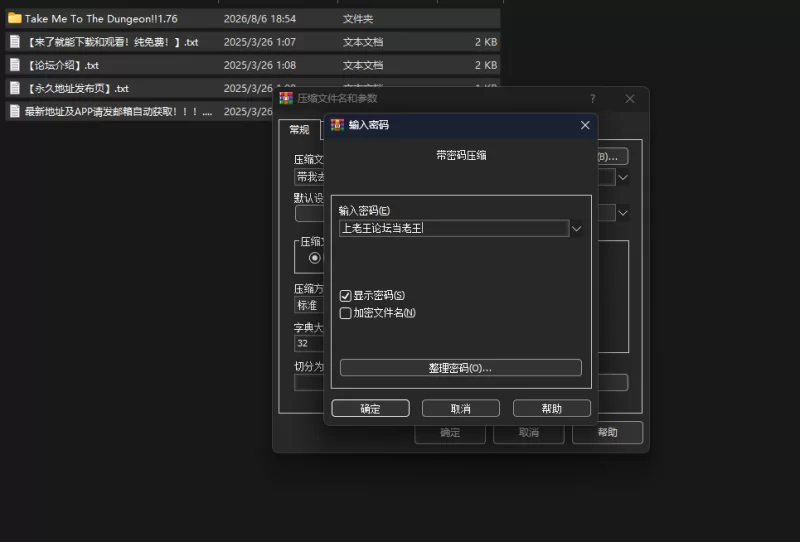
Task: Enable the 加密文件名 checkbox
Action: (345, 313)
